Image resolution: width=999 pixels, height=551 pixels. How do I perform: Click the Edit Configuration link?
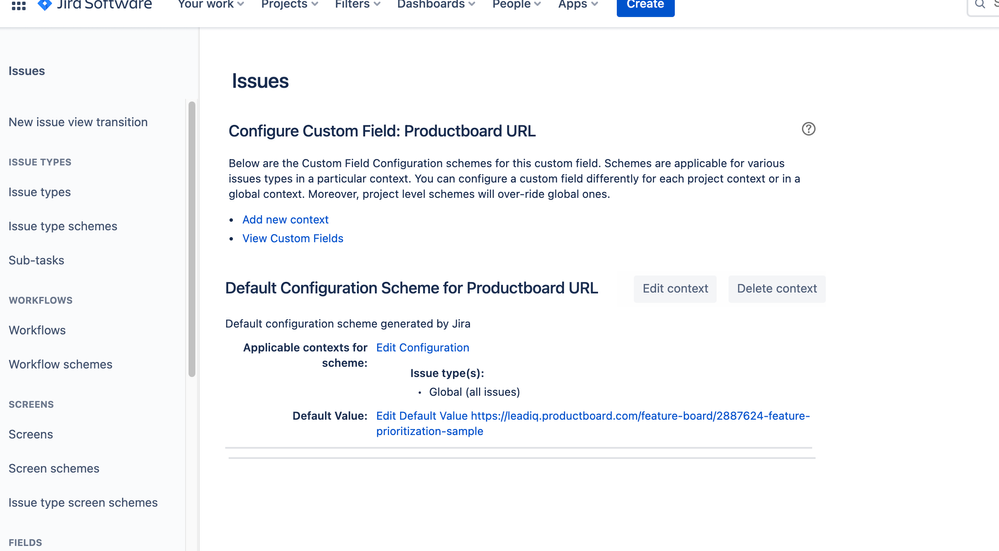coord(422,348)
